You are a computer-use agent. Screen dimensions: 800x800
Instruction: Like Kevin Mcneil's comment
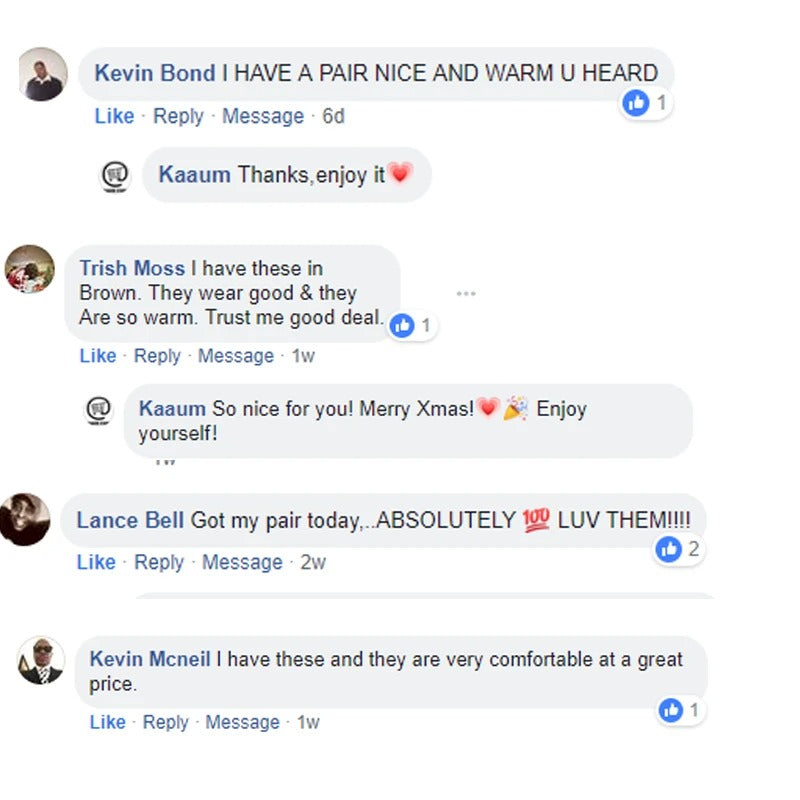108,722
